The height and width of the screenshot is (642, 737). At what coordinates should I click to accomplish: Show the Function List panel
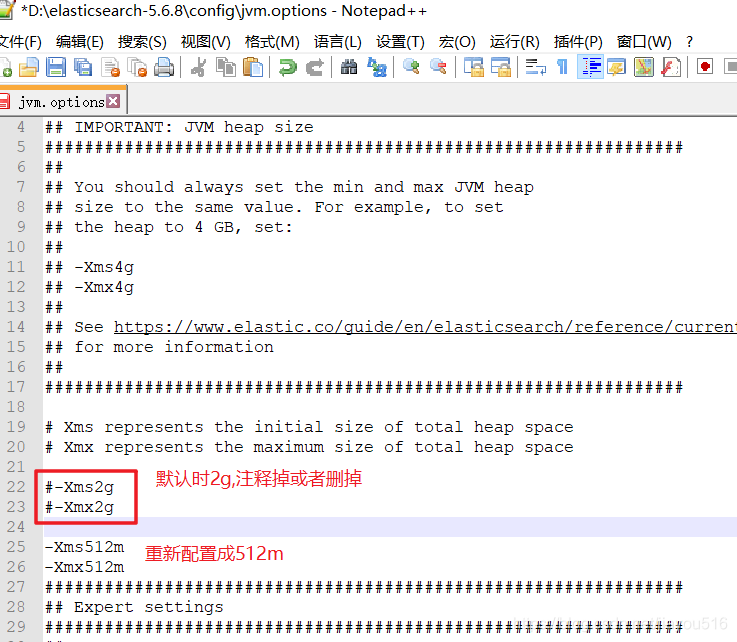(x=671, y=67)
